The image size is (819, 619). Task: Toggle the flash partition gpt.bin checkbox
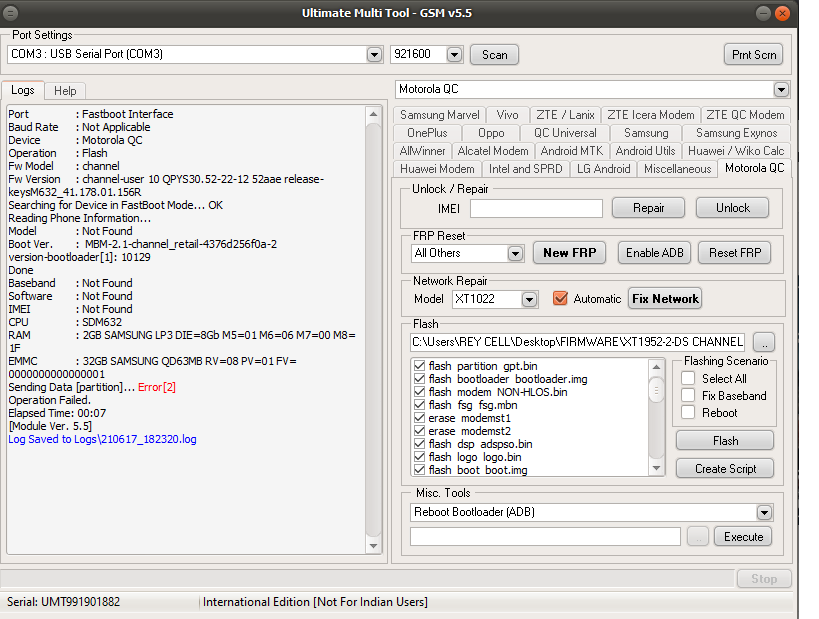[419, 366]
